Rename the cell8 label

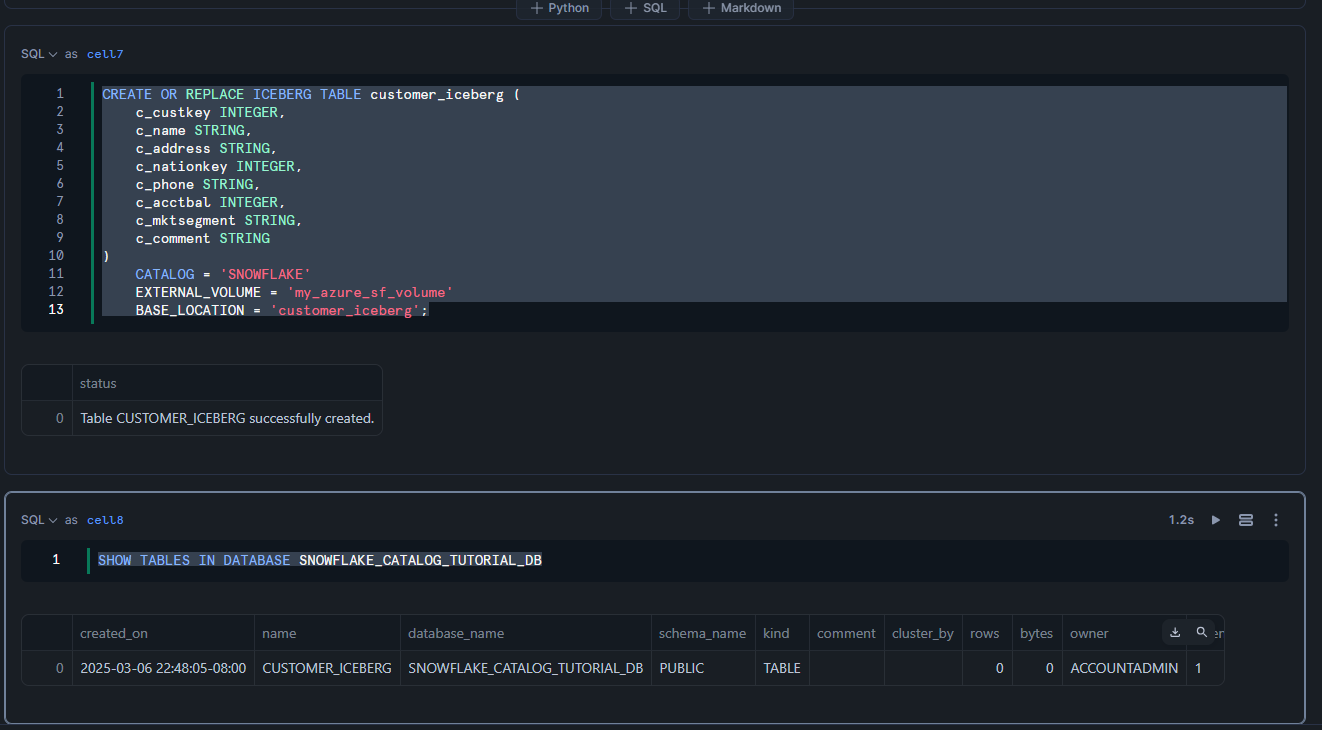click(x=105, y=520)
